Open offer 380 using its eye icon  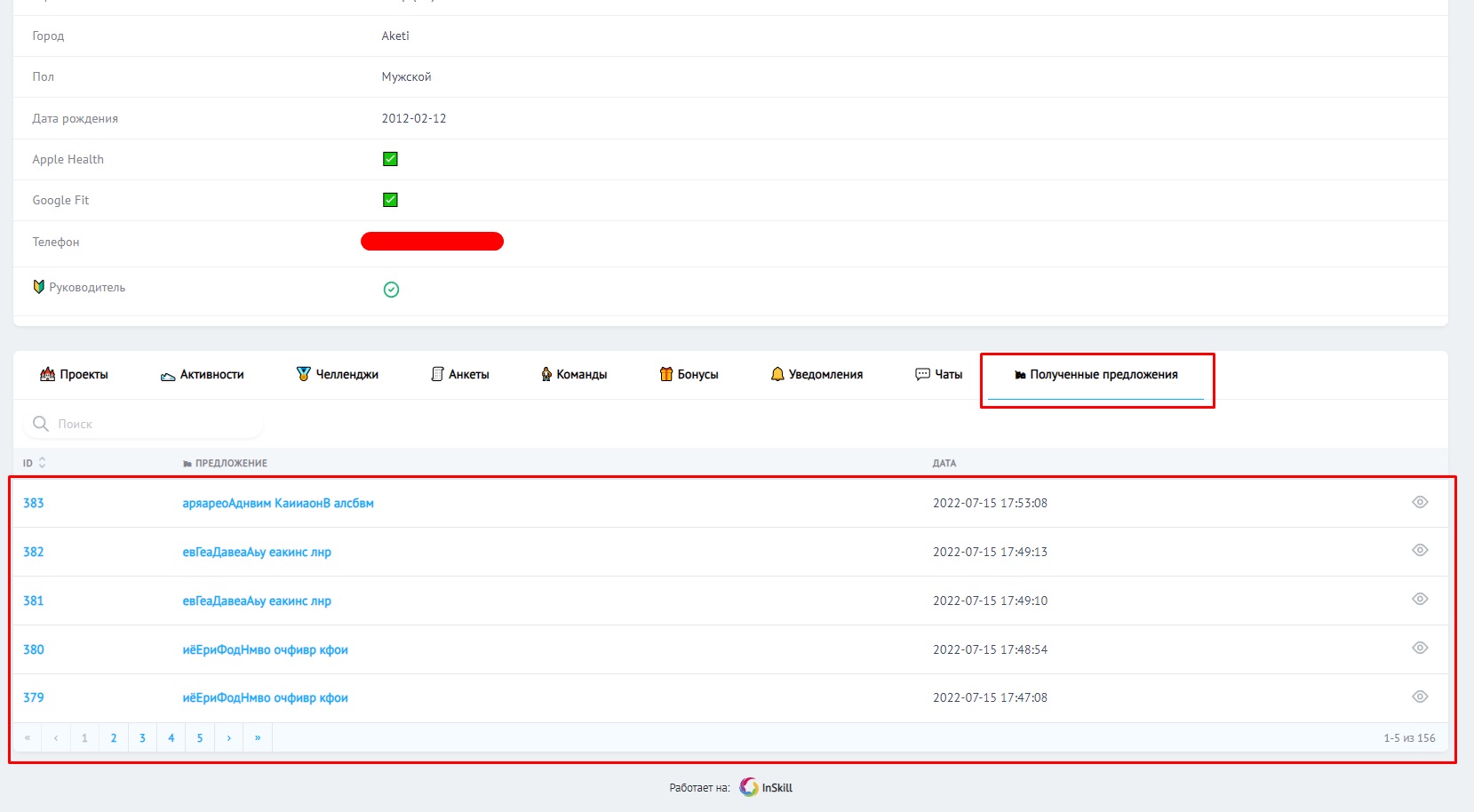(1420, 648)
